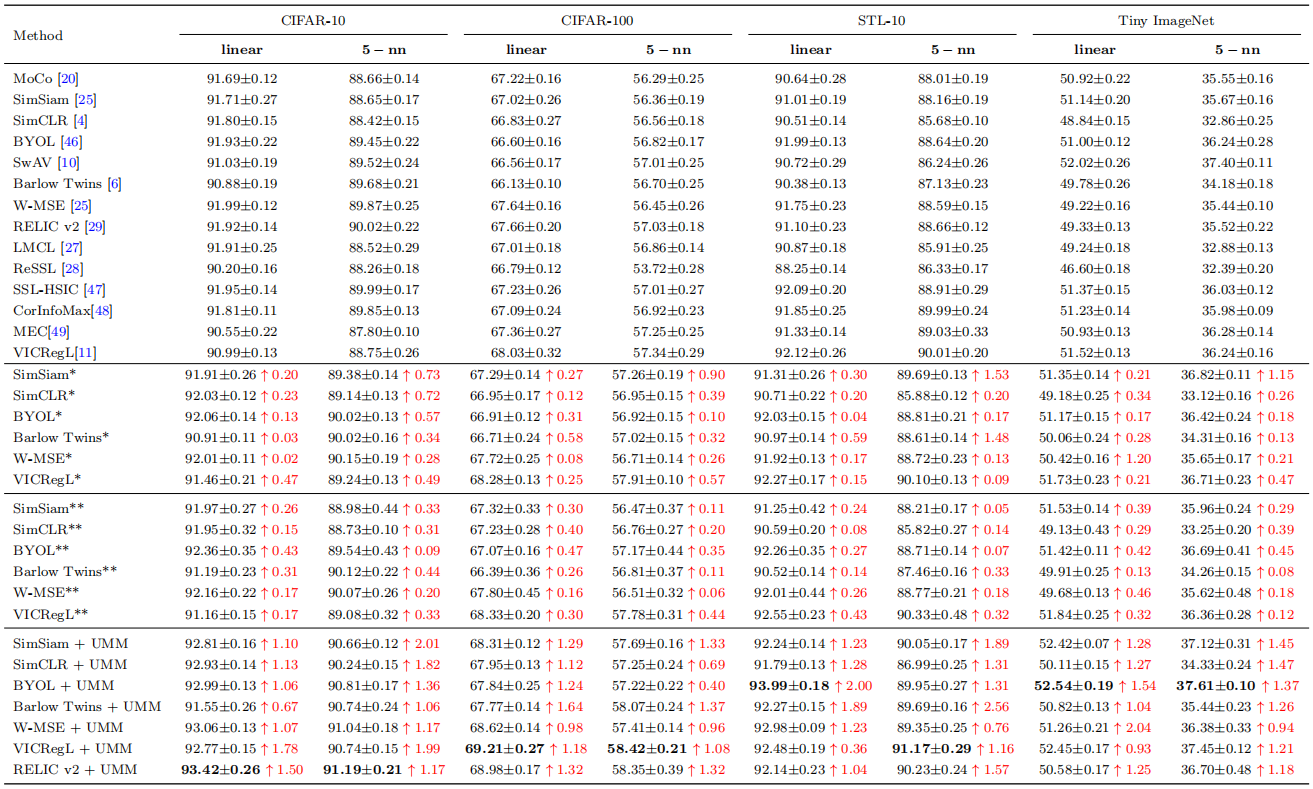Click SwAV reference number 10
Viewport: 1313px width, 789px height.
pyautogui.click(x=70, y=162)
